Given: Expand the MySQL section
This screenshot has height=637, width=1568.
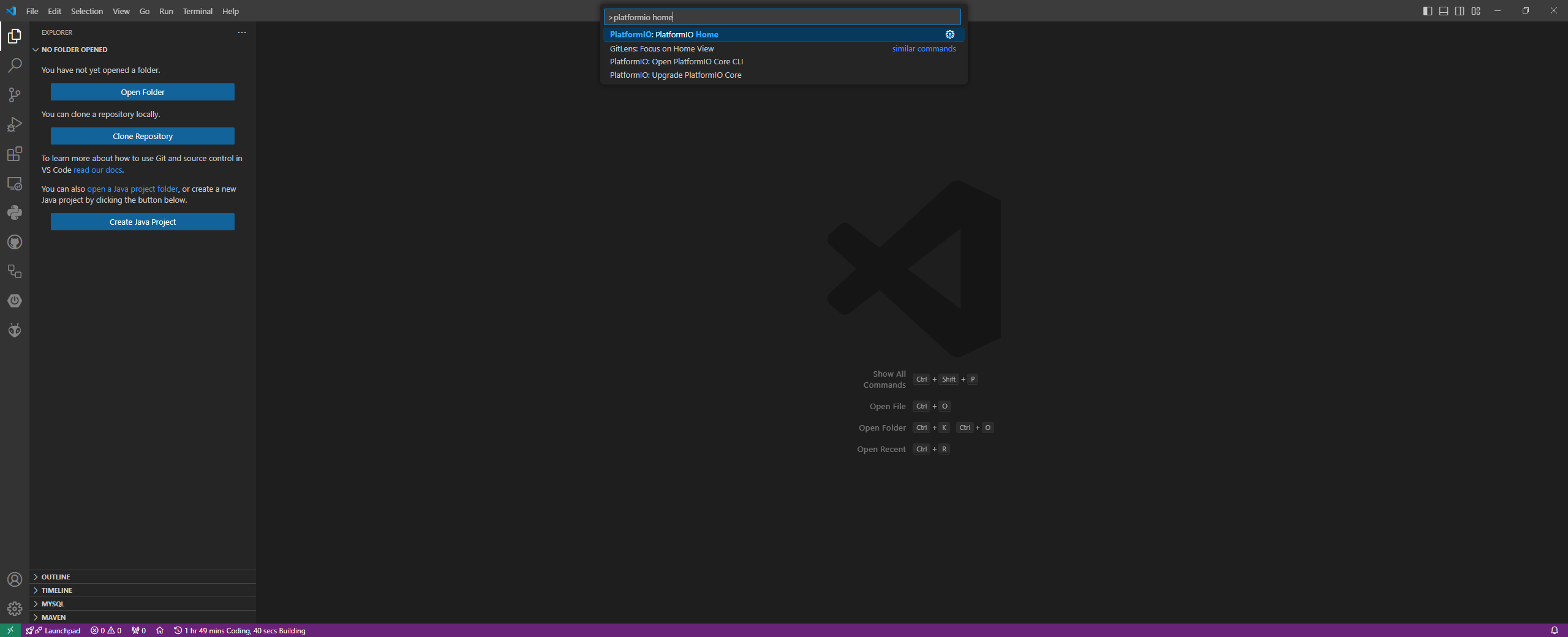Looking at the screenshot, I should point(143,604).
